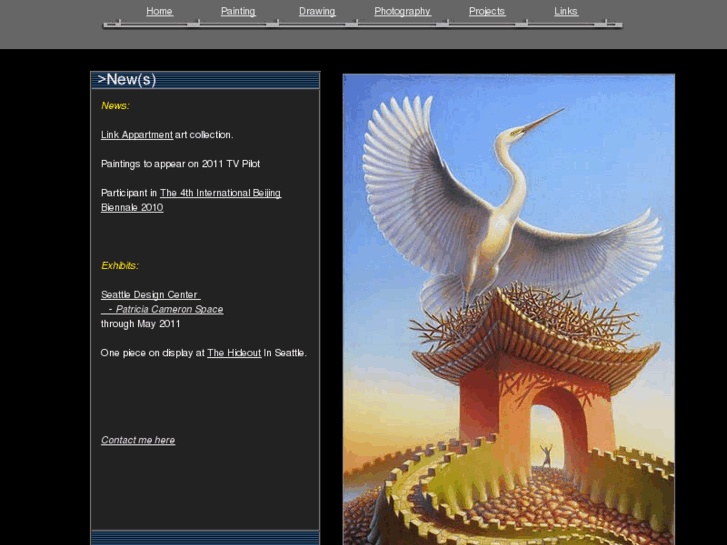The image size is (727, 545).
Task: Open the Home page
Action: click(159, 11)
